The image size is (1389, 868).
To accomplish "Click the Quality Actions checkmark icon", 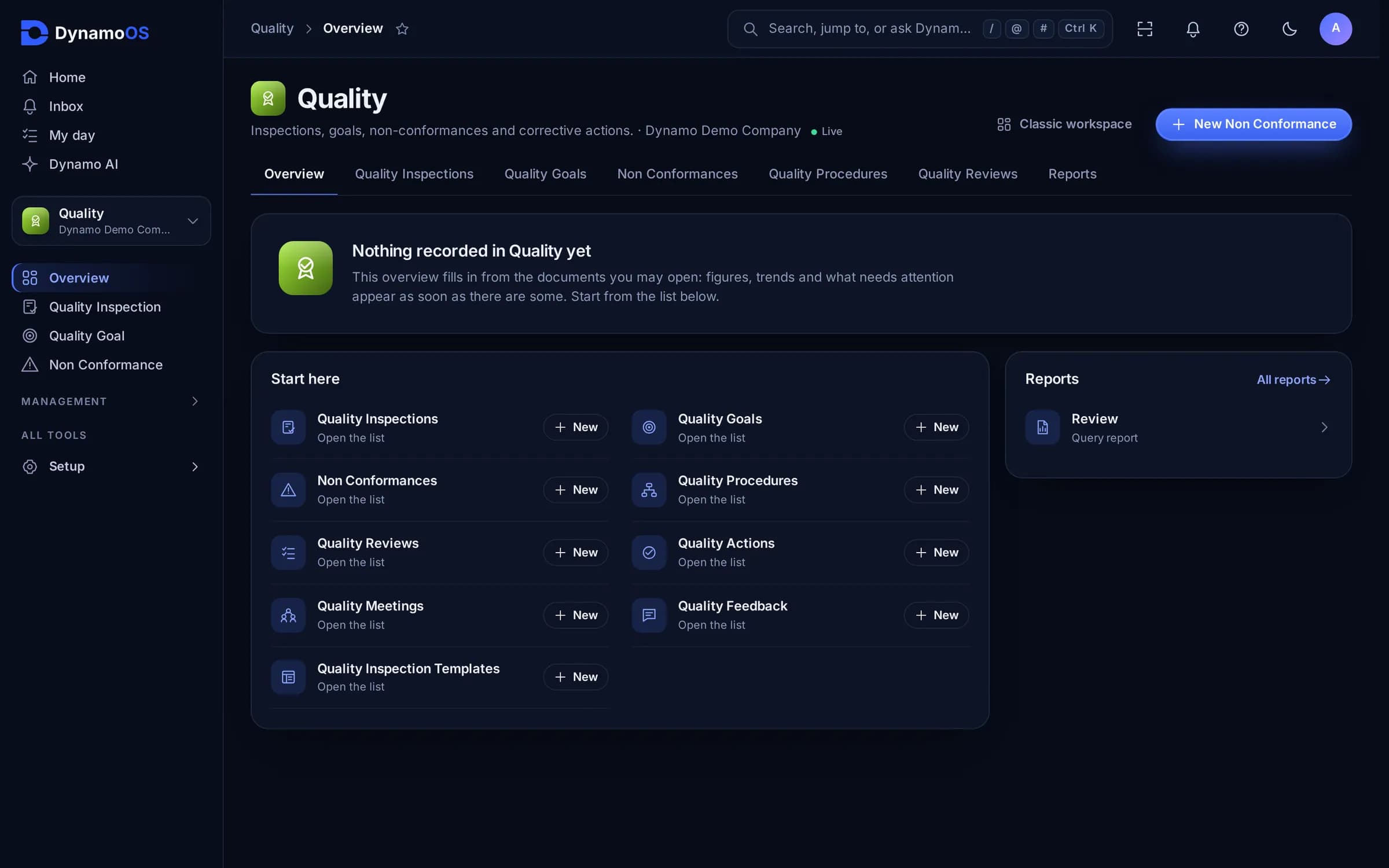I will [x=649, y=553].
